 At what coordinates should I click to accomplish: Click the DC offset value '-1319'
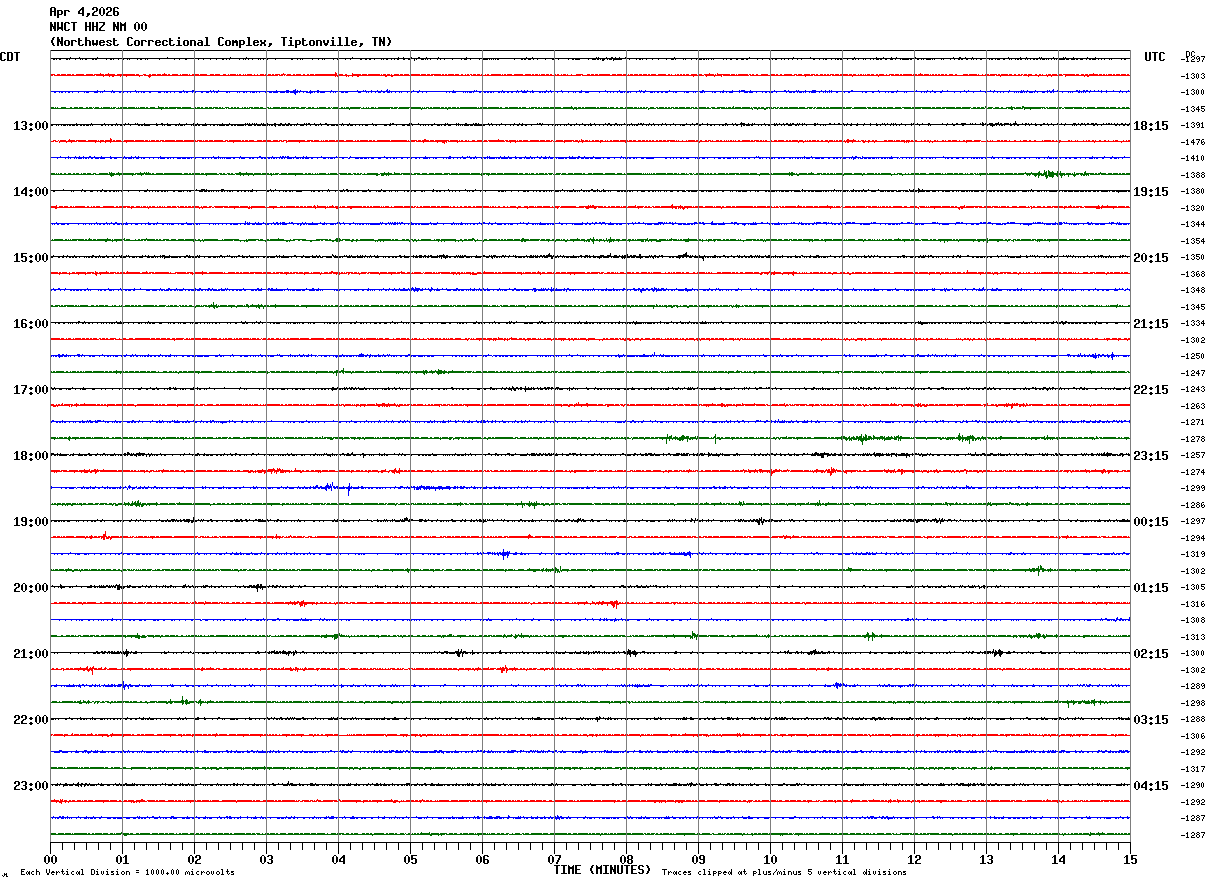[x=1192, y=554]
